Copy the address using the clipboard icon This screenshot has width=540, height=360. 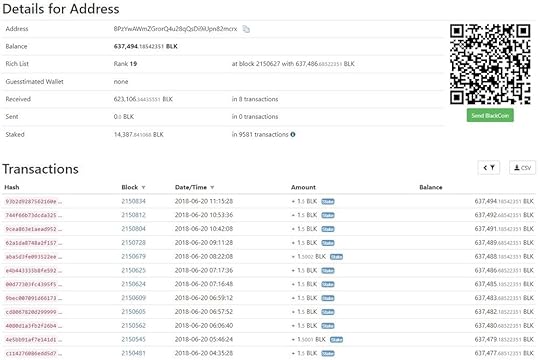(246, 29)
